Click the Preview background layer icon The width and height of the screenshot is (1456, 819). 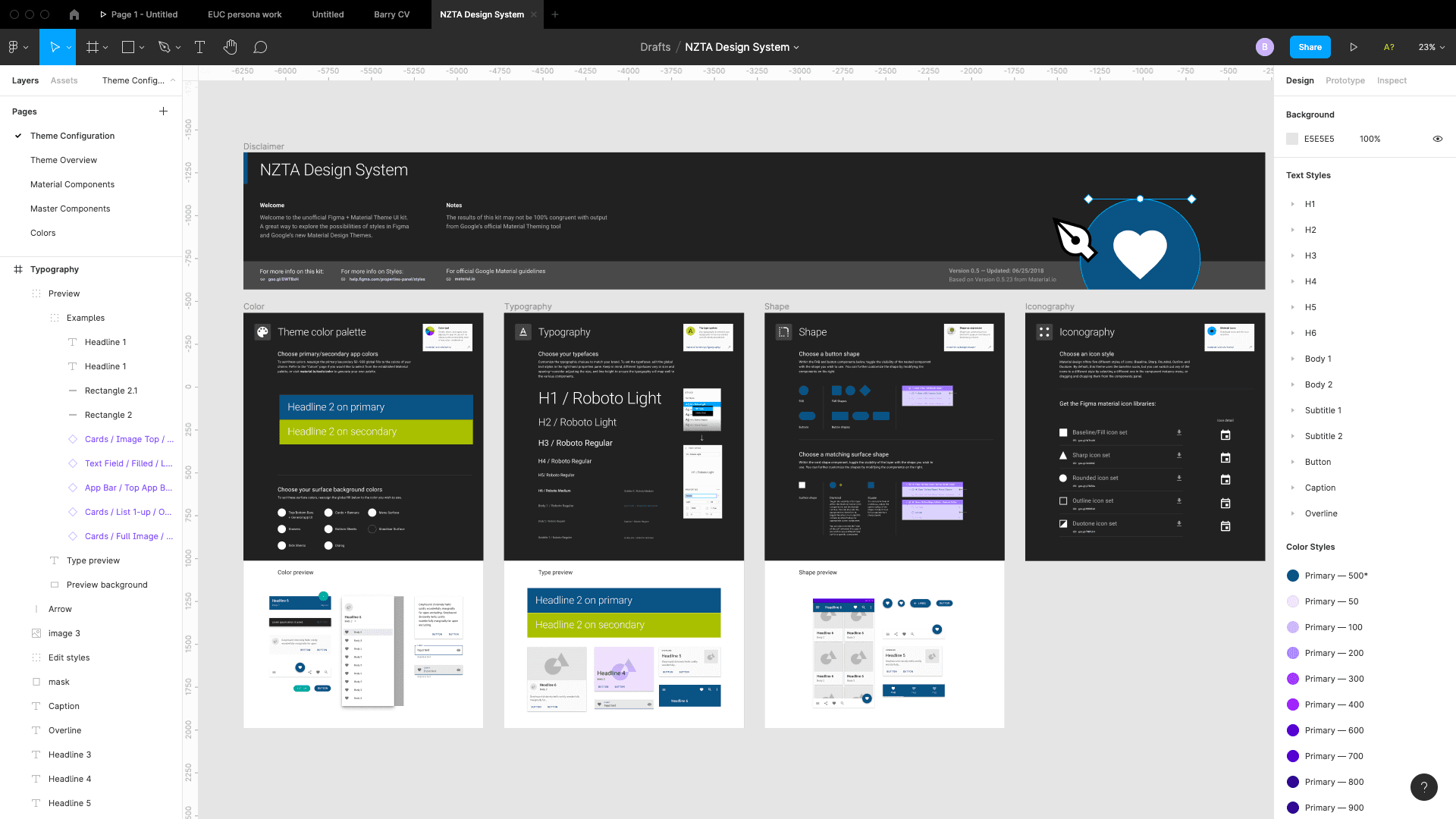55,585
